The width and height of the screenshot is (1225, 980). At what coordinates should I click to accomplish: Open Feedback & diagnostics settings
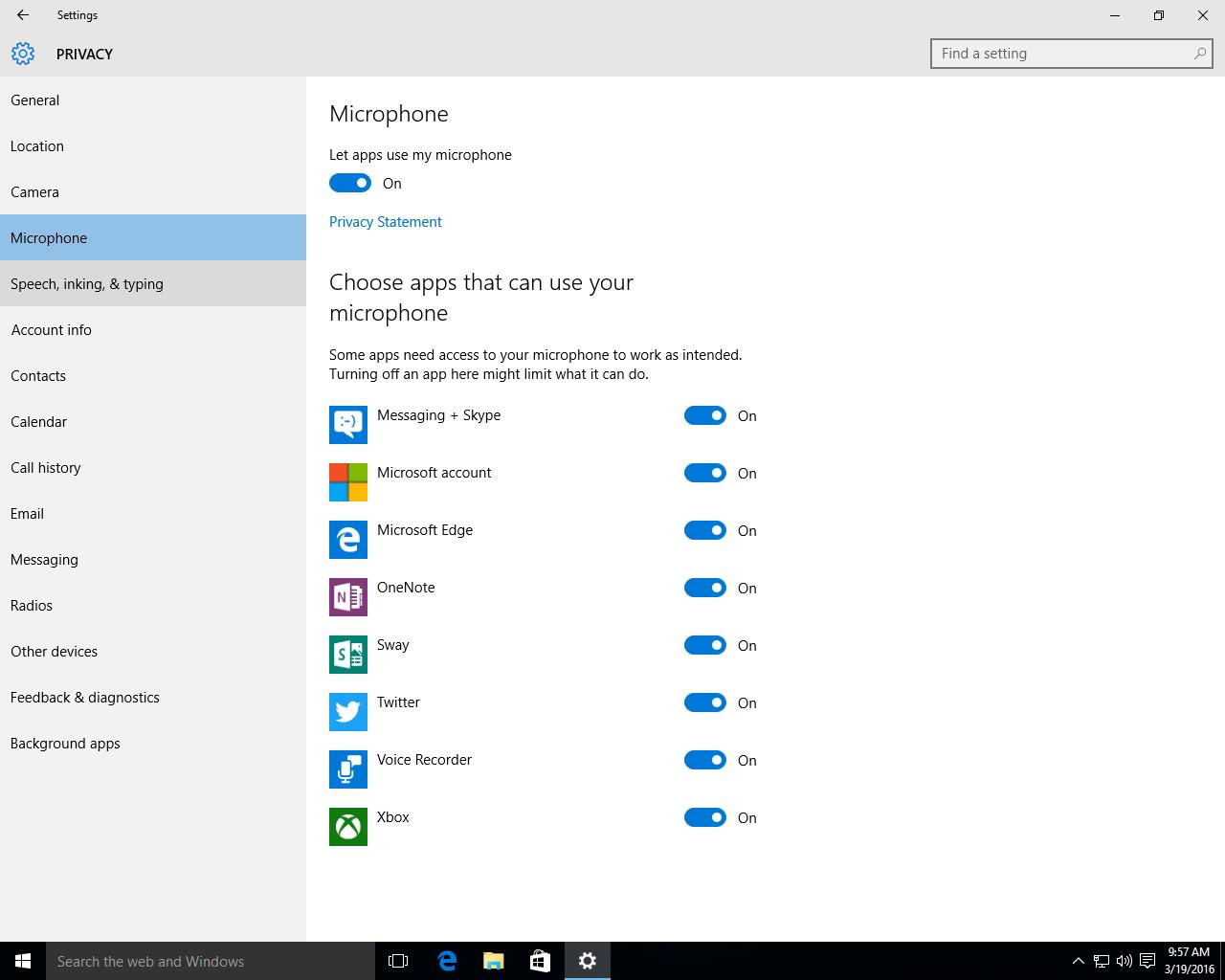153,697
